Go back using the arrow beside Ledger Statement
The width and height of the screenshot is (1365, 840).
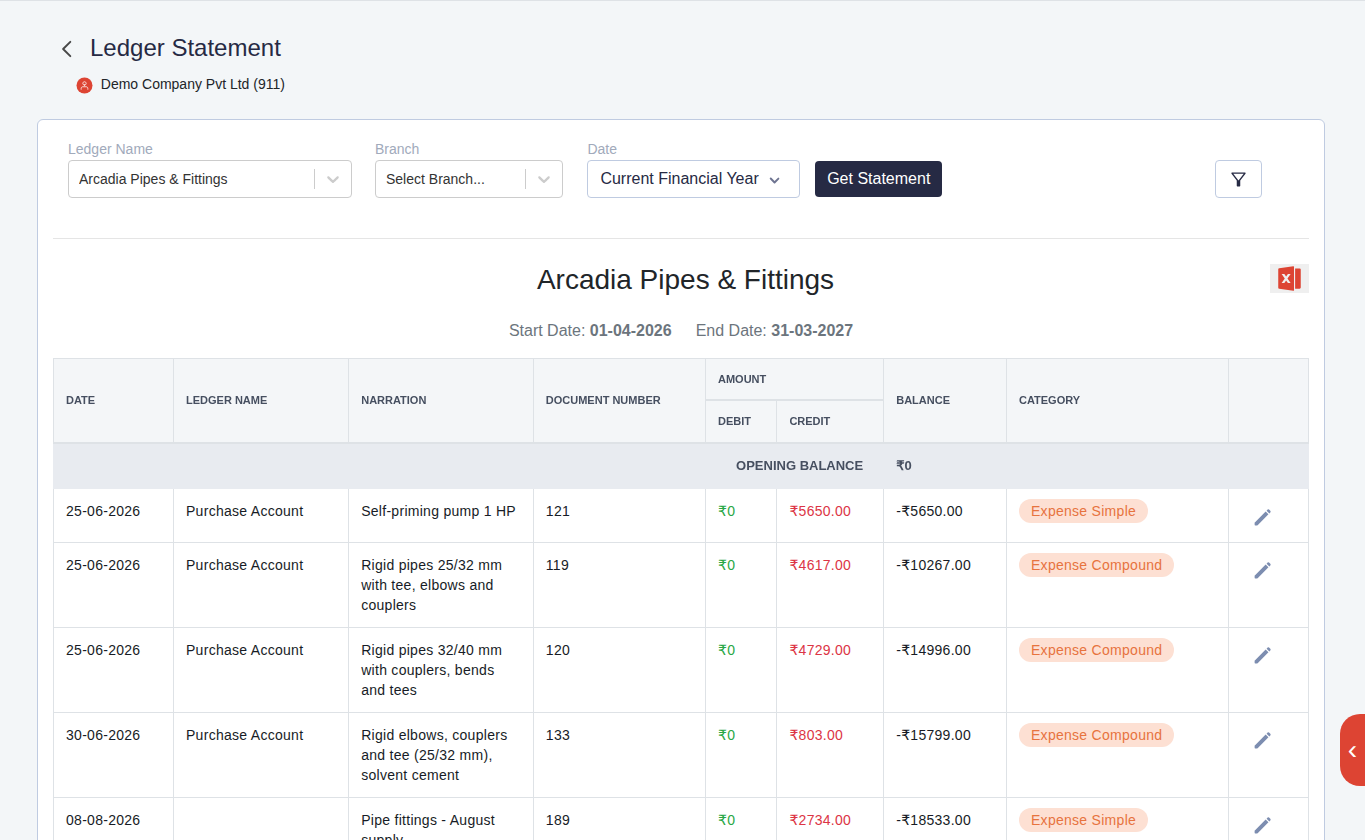[67, 49]
